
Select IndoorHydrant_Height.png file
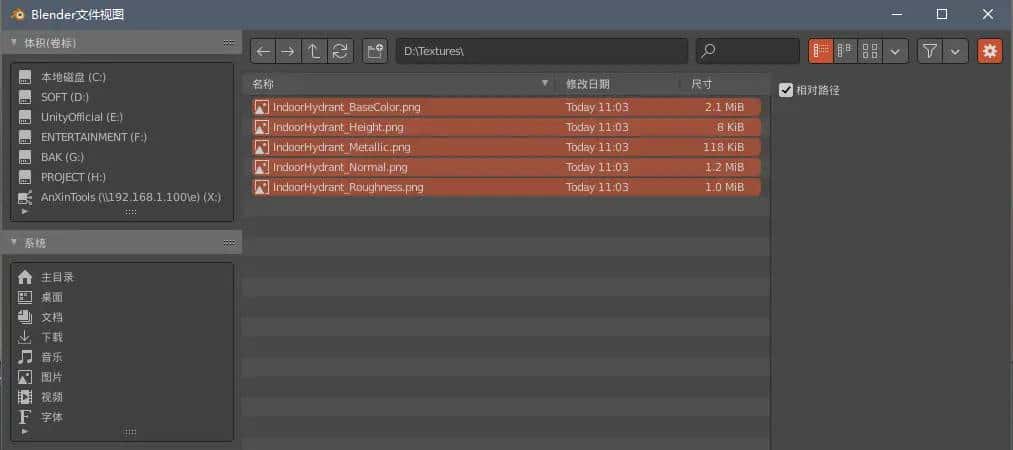tap(506, 127)
